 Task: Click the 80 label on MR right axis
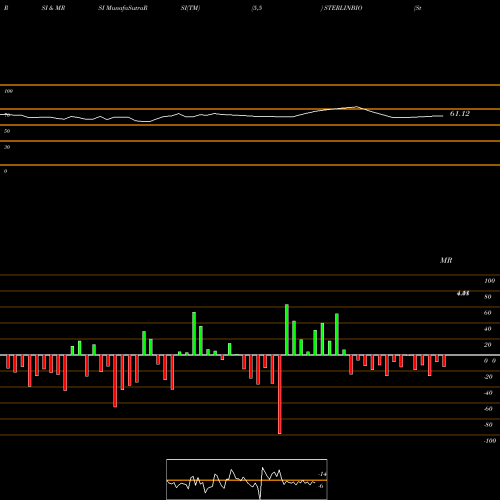tap(488, 297)
